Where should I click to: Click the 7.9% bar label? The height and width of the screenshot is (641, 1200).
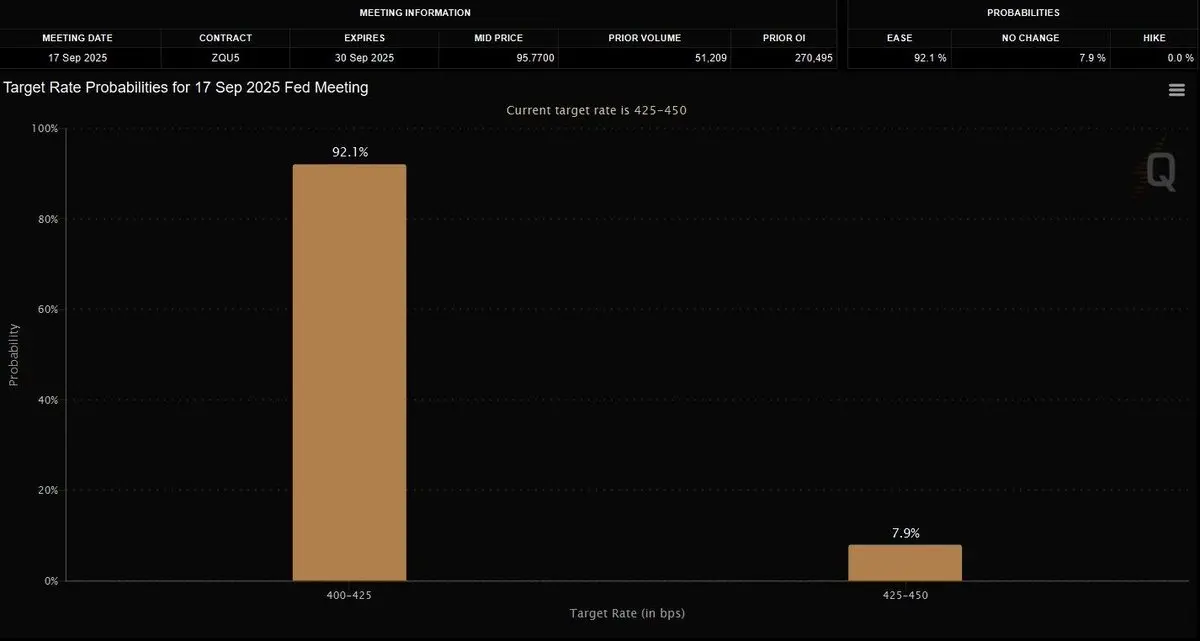pos(905,533)
